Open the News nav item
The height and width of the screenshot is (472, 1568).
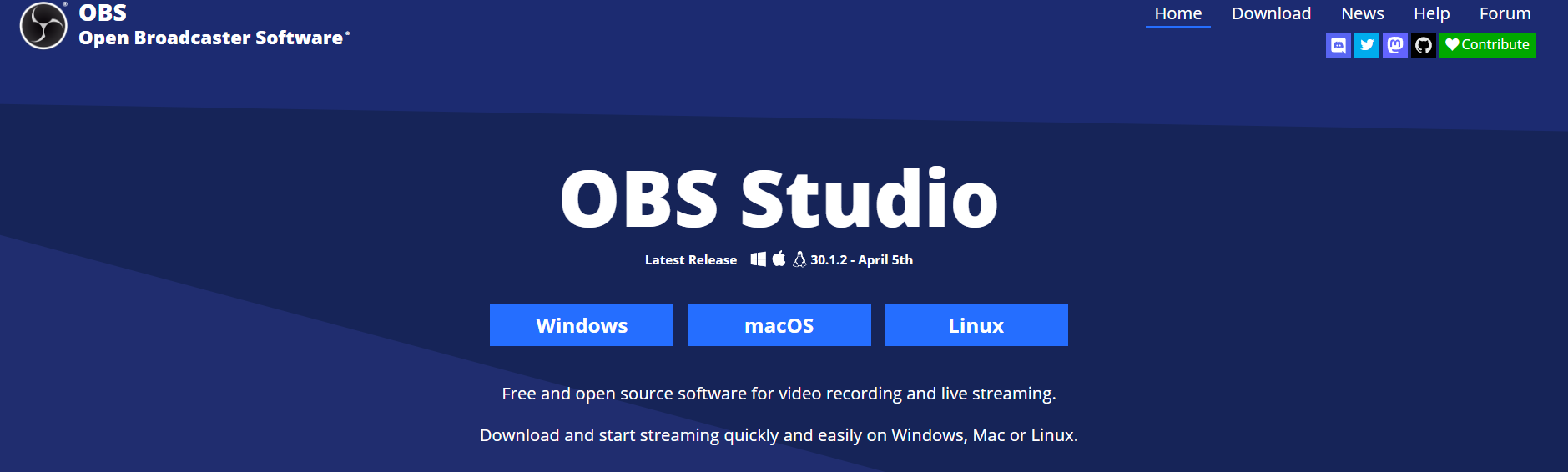[1363, 13]
